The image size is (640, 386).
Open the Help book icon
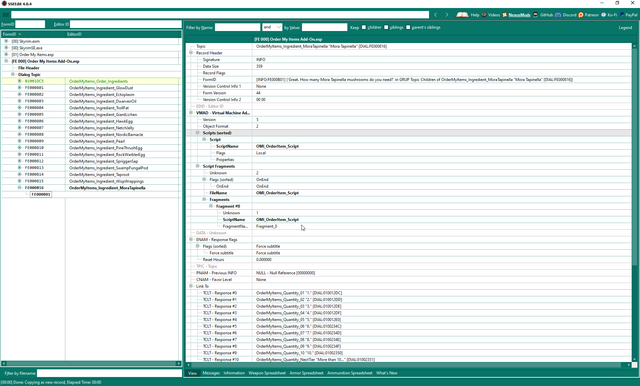462,15
